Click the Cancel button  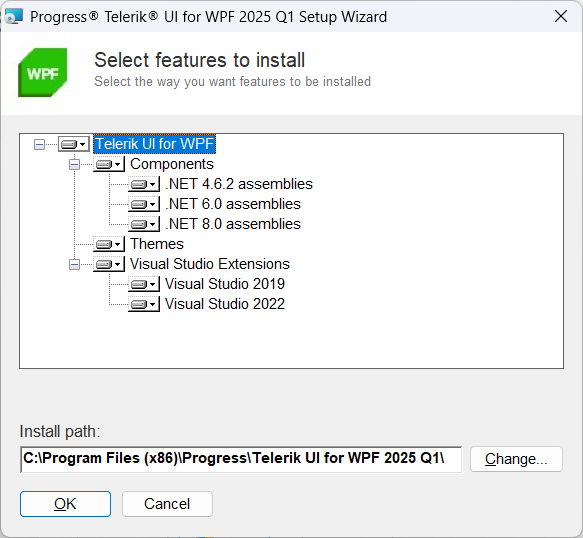(167, 504)
